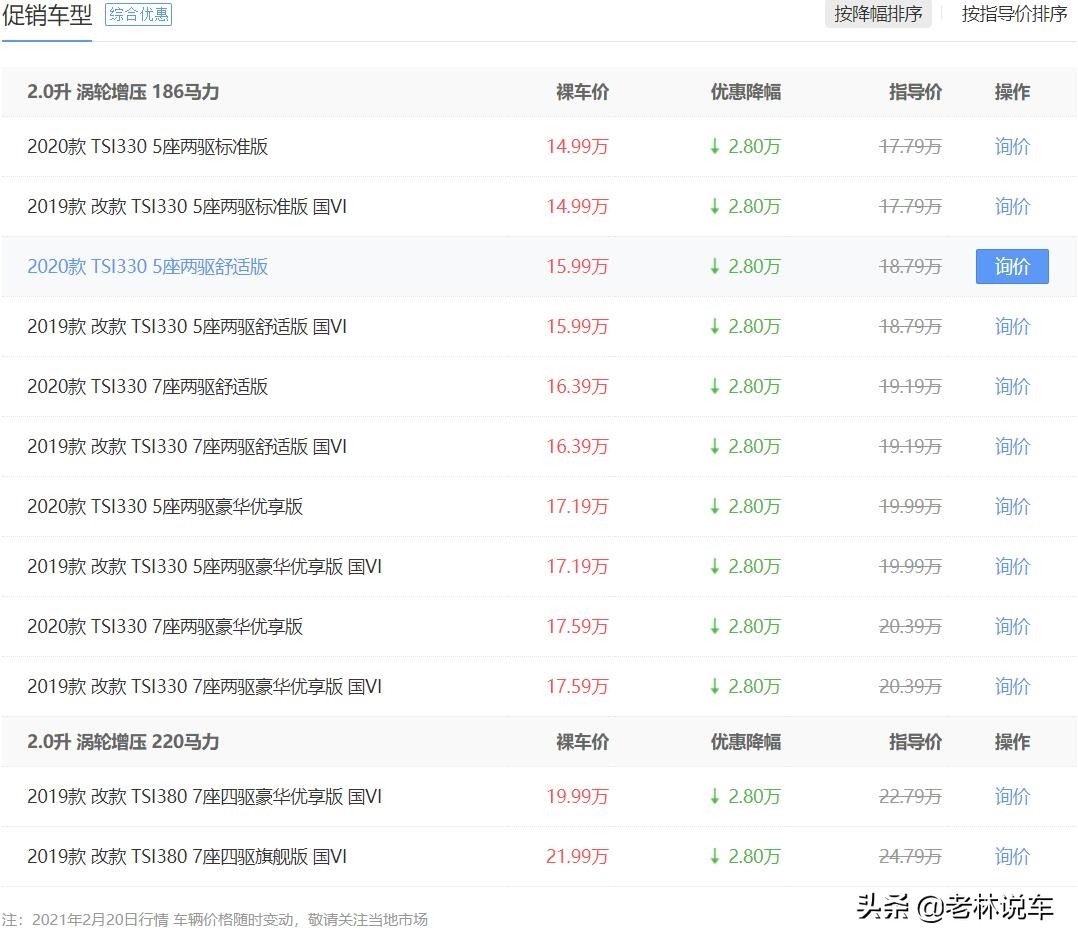Click 19.19万 guide price of 2020款 7座舒适版
The width and height of the screenshot is (1078, 945).
(x=910, y=386)
